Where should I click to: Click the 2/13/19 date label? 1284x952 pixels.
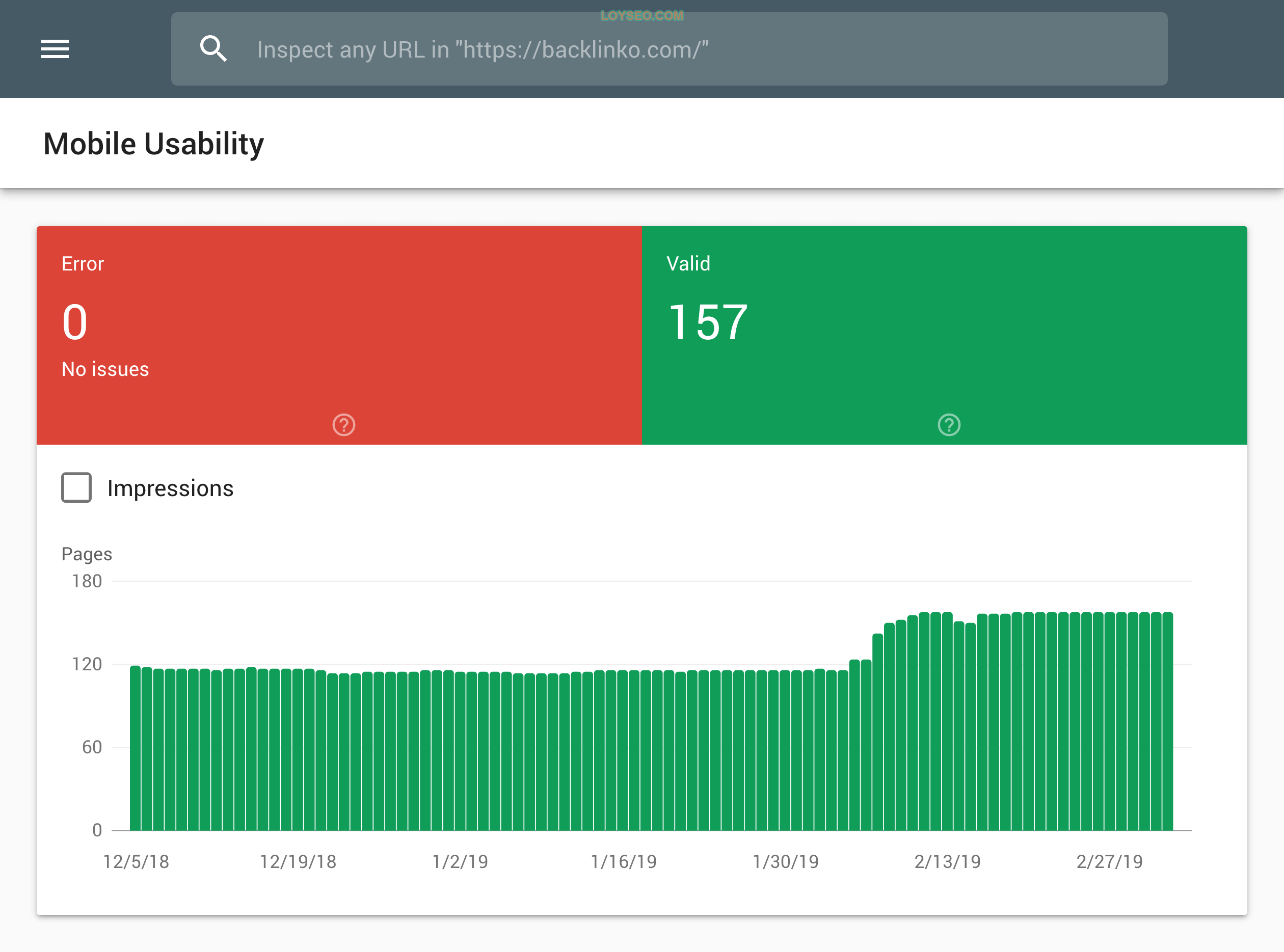coord(947,861)
